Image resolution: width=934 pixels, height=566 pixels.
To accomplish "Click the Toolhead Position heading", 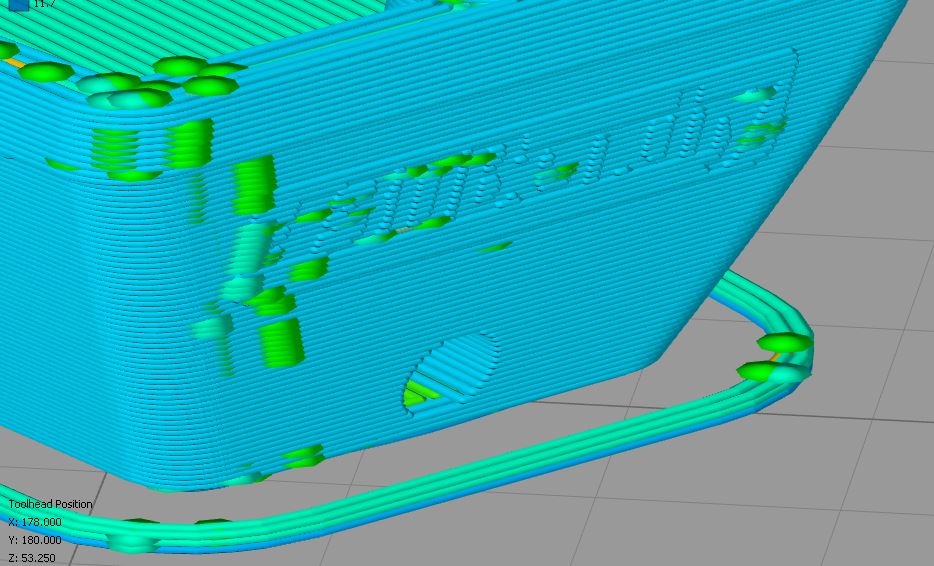I will click(50, 504).
